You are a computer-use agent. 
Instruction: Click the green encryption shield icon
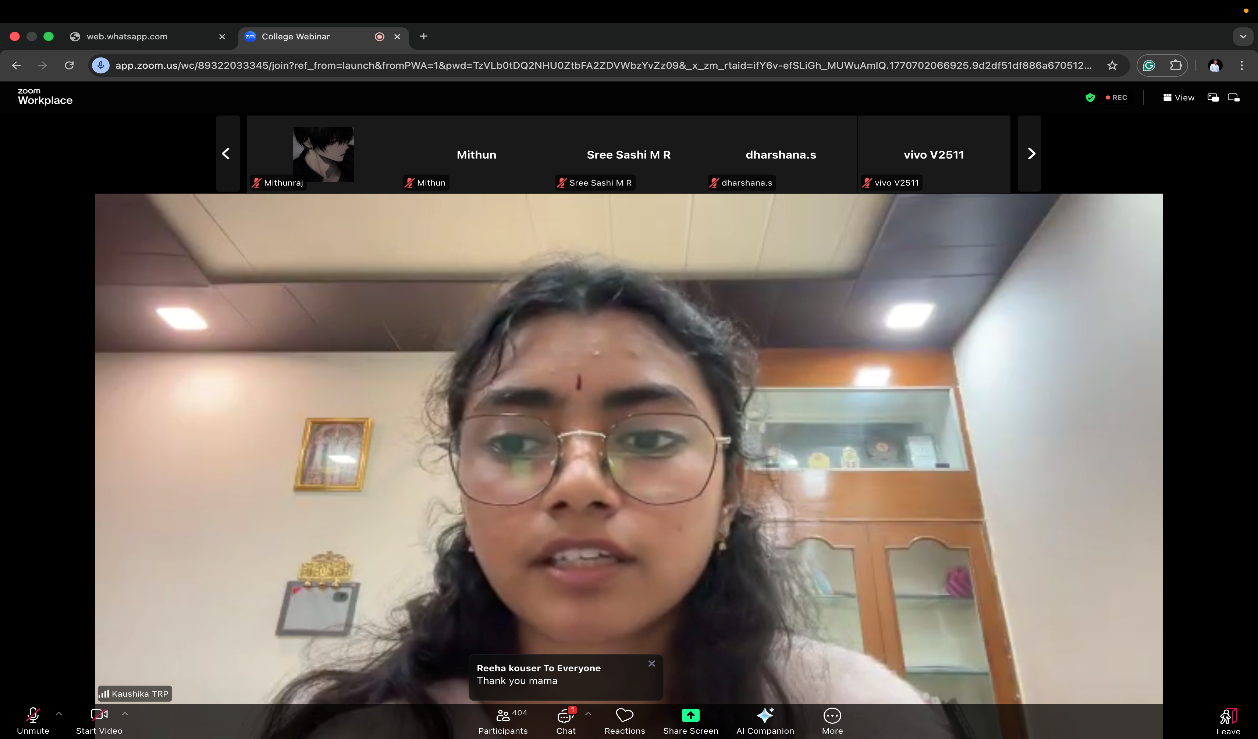pyautogui.click(x=1090, y=98)
